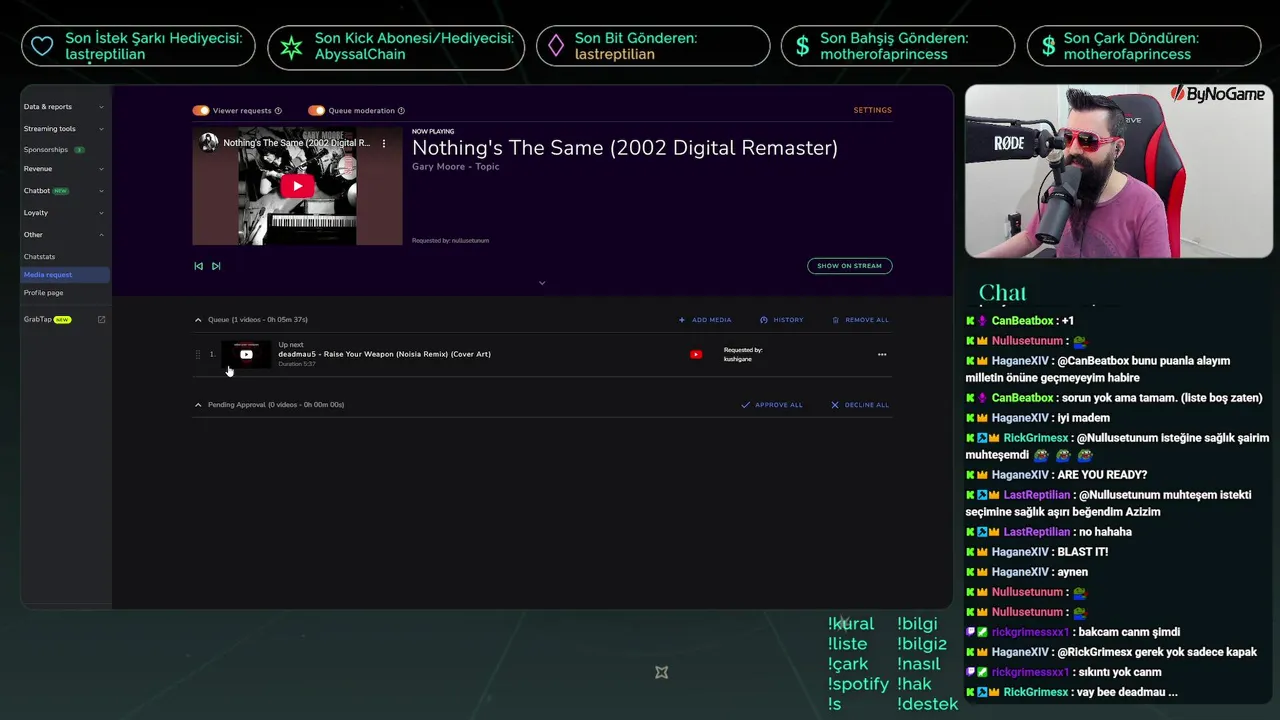Click dollar icon beside Son Bahşiş Gönderen
Image resolution: width=1280 pixels, height=720 pixels.
click(x=802, y=46)
